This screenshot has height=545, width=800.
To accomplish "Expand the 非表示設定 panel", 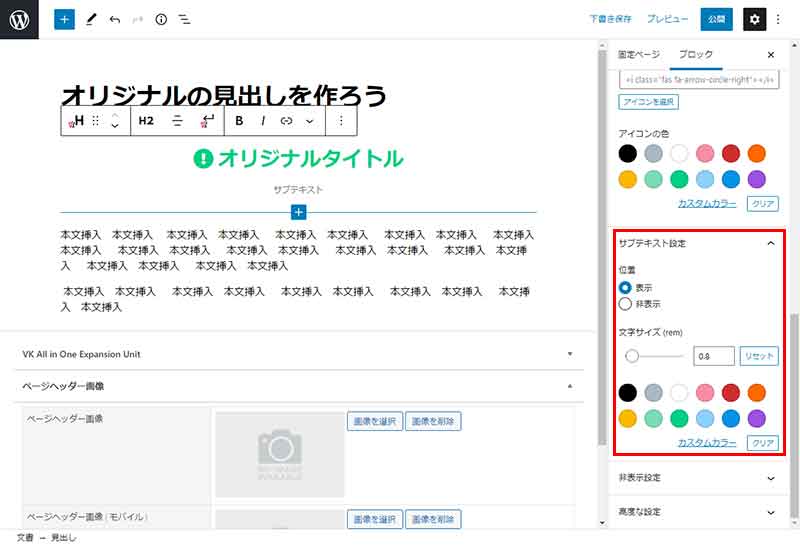I will tap(697, 478).
